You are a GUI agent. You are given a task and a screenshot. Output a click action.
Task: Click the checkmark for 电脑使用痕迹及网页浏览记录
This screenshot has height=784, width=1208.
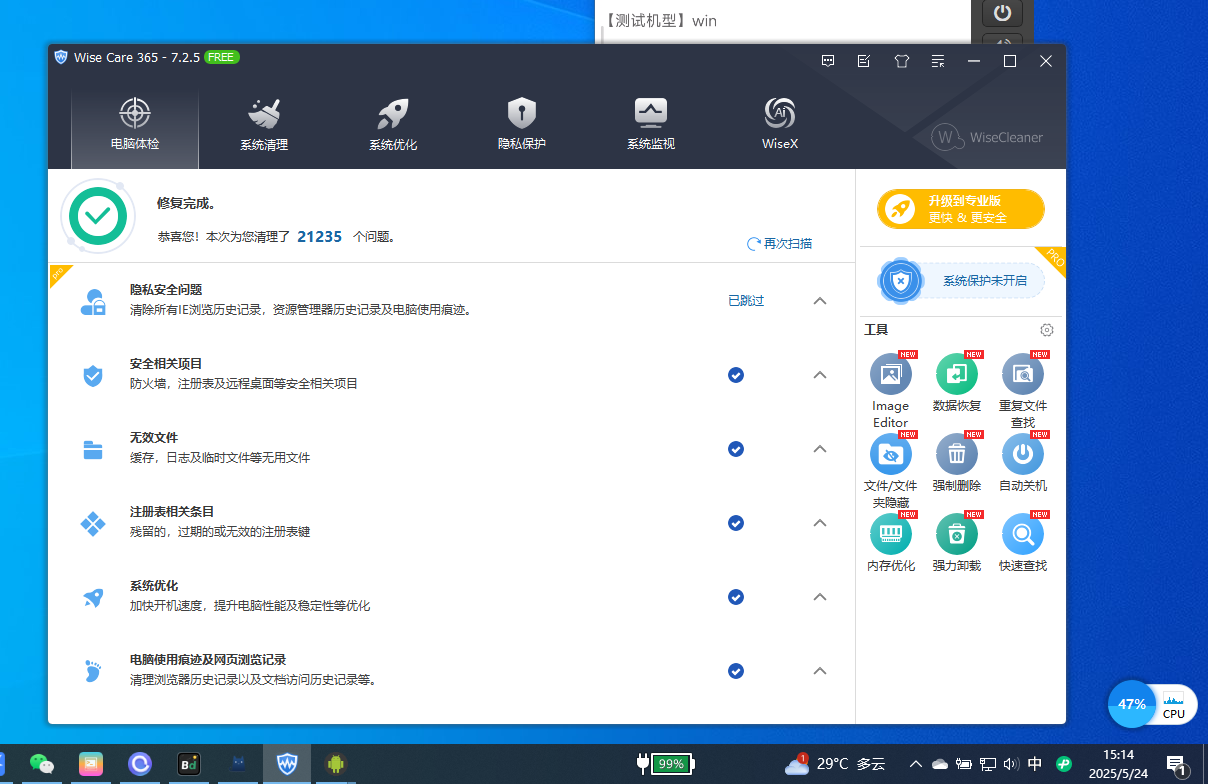[x=736, y=671]
